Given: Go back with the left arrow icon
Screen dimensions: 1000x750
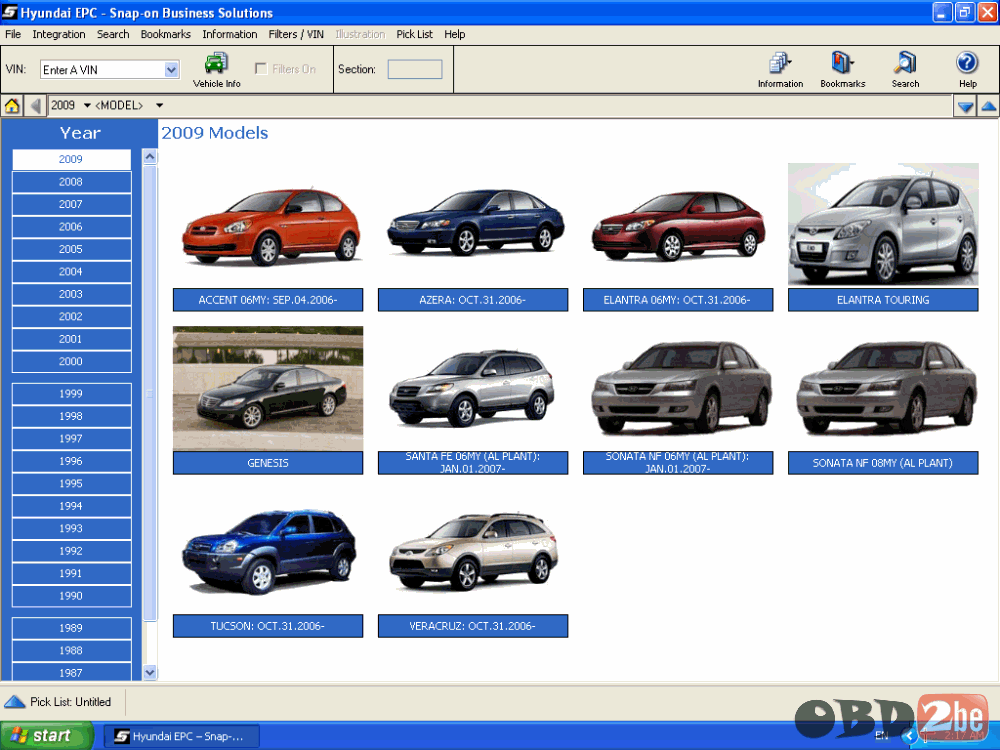Looking at the screenshot, I should point(36,106).
